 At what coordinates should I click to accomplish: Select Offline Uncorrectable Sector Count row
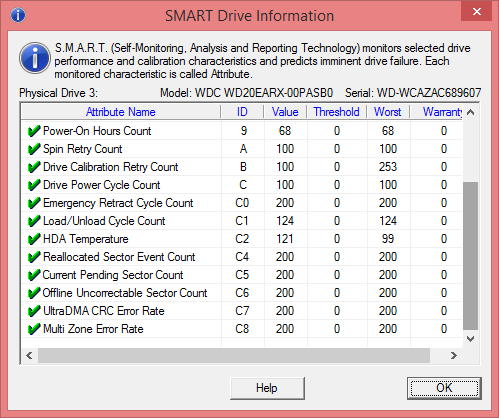click(242, 293)
